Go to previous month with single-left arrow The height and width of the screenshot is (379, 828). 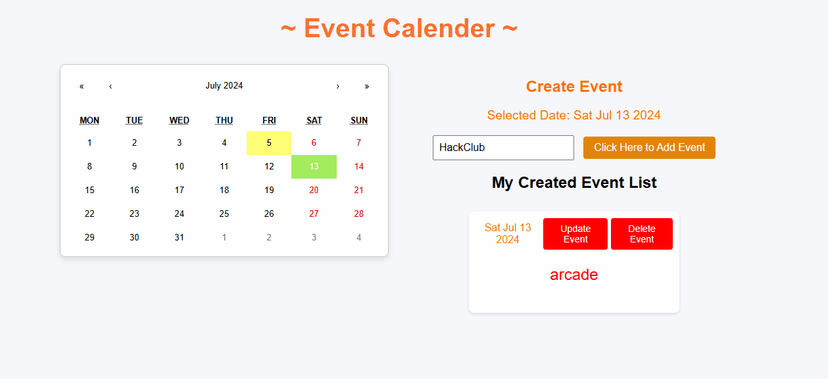pyautogui.click(x=110, y=86)
